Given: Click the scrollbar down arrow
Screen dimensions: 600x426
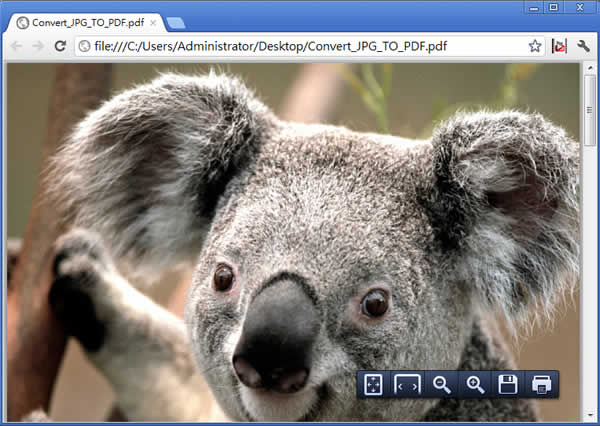Looking at the screenshot, I should pos(590,416).
